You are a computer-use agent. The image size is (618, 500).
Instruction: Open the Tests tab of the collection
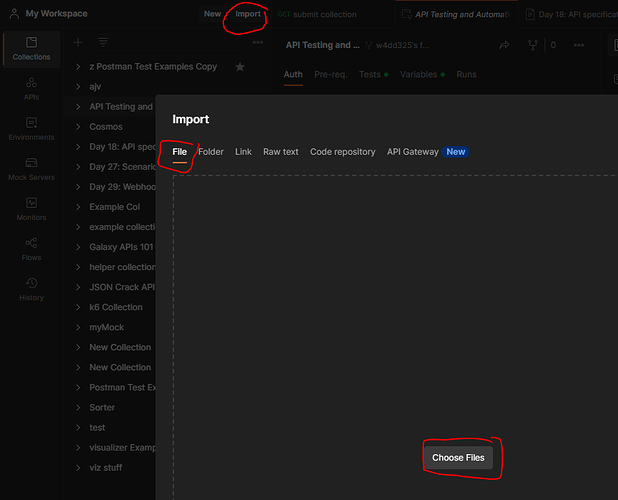click(x=373, y=74)
